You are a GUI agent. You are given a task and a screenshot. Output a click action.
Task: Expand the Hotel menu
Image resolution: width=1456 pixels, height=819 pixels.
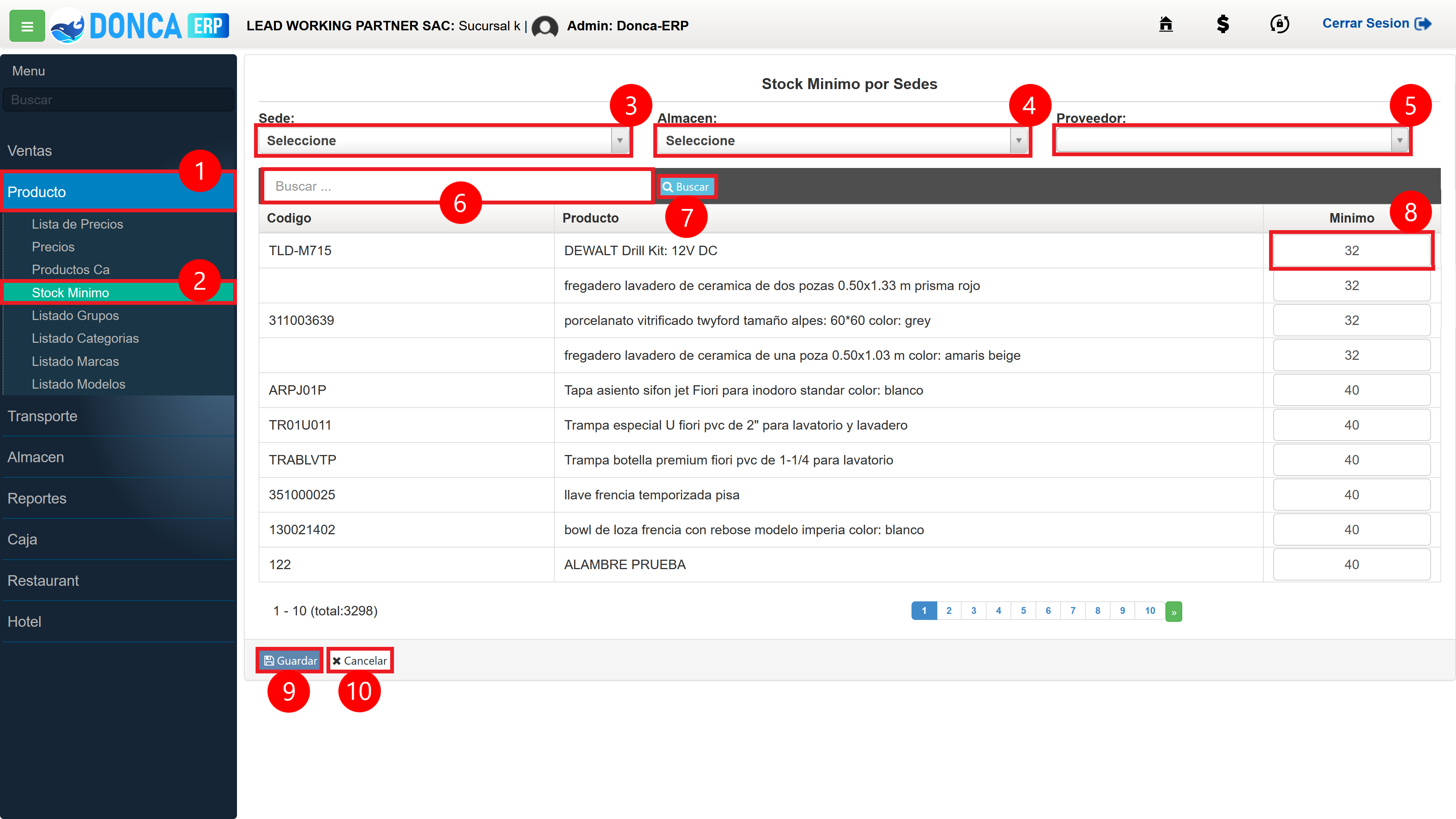click(x=118, y=622)
